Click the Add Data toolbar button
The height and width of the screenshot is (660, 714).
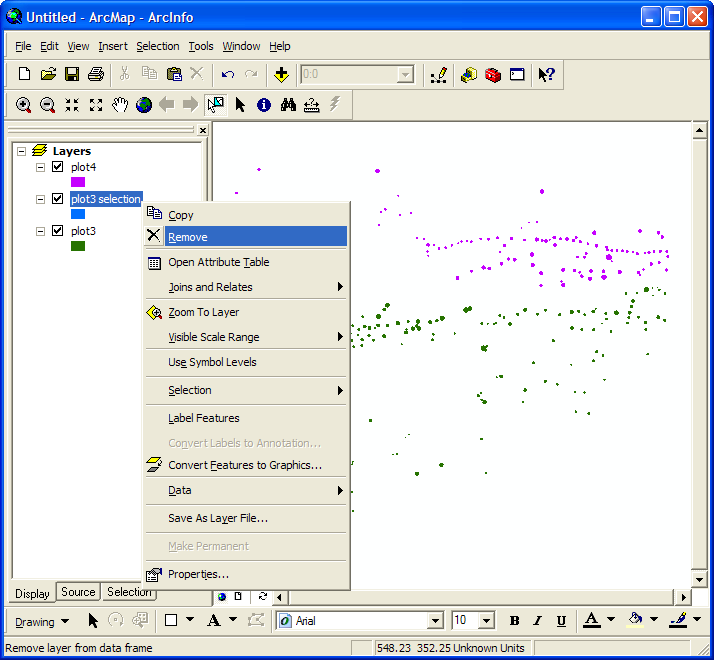281,74
